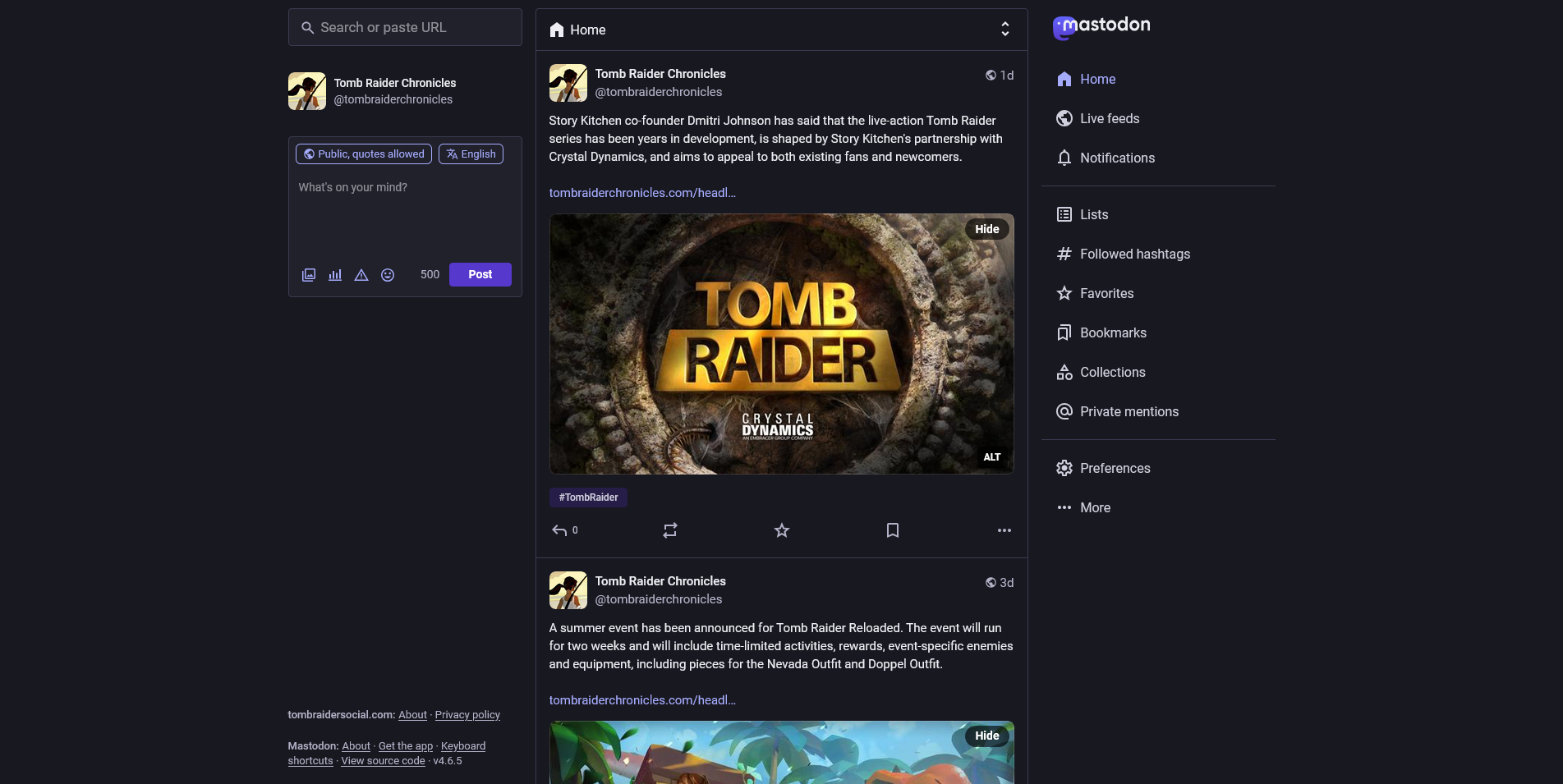Screen dimensions: 1563x784
Task: Attach images using the media icon
Action: point(309,275)
